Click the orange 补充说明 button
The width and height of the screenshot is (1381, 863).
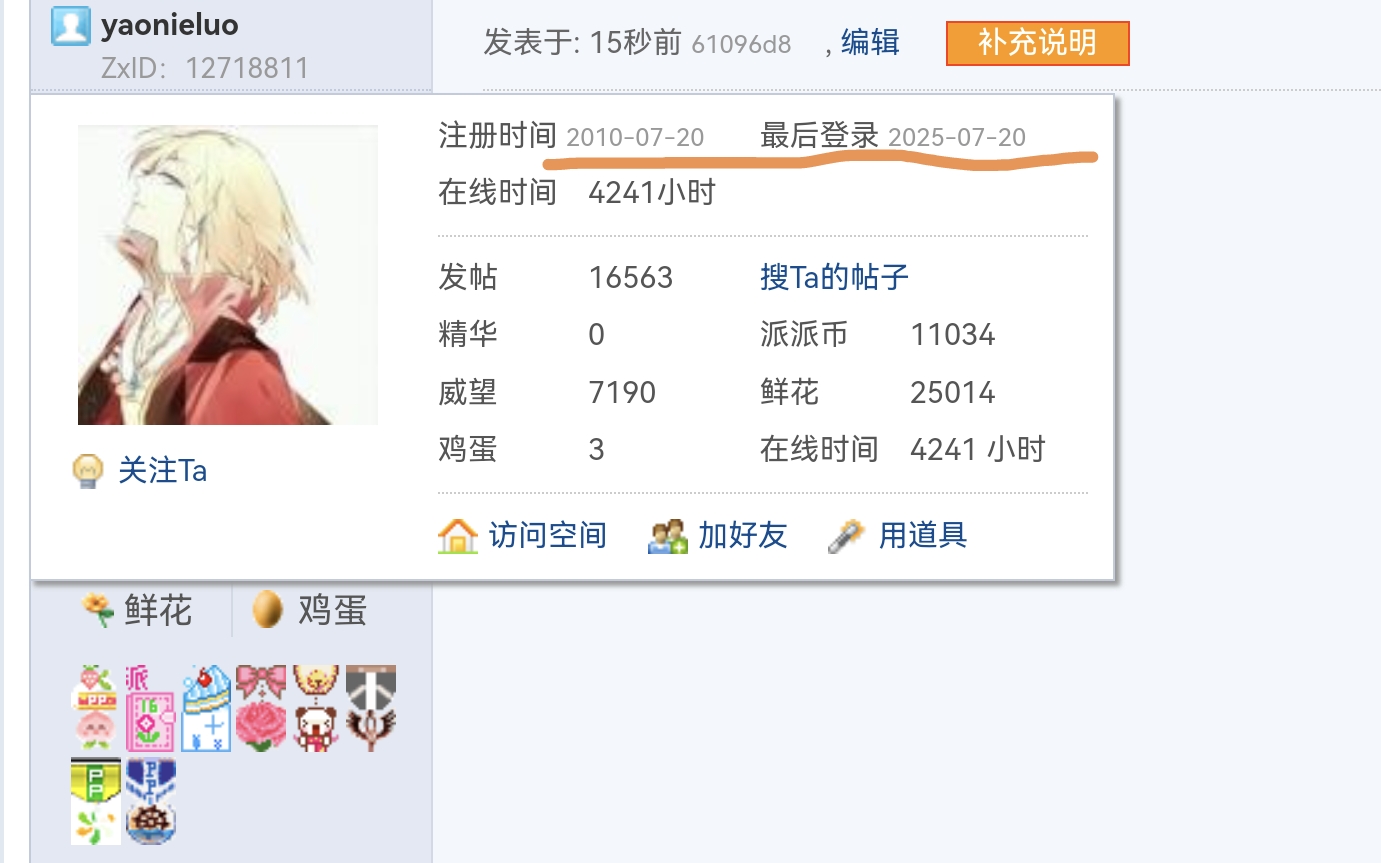[x=1038, y=44]
